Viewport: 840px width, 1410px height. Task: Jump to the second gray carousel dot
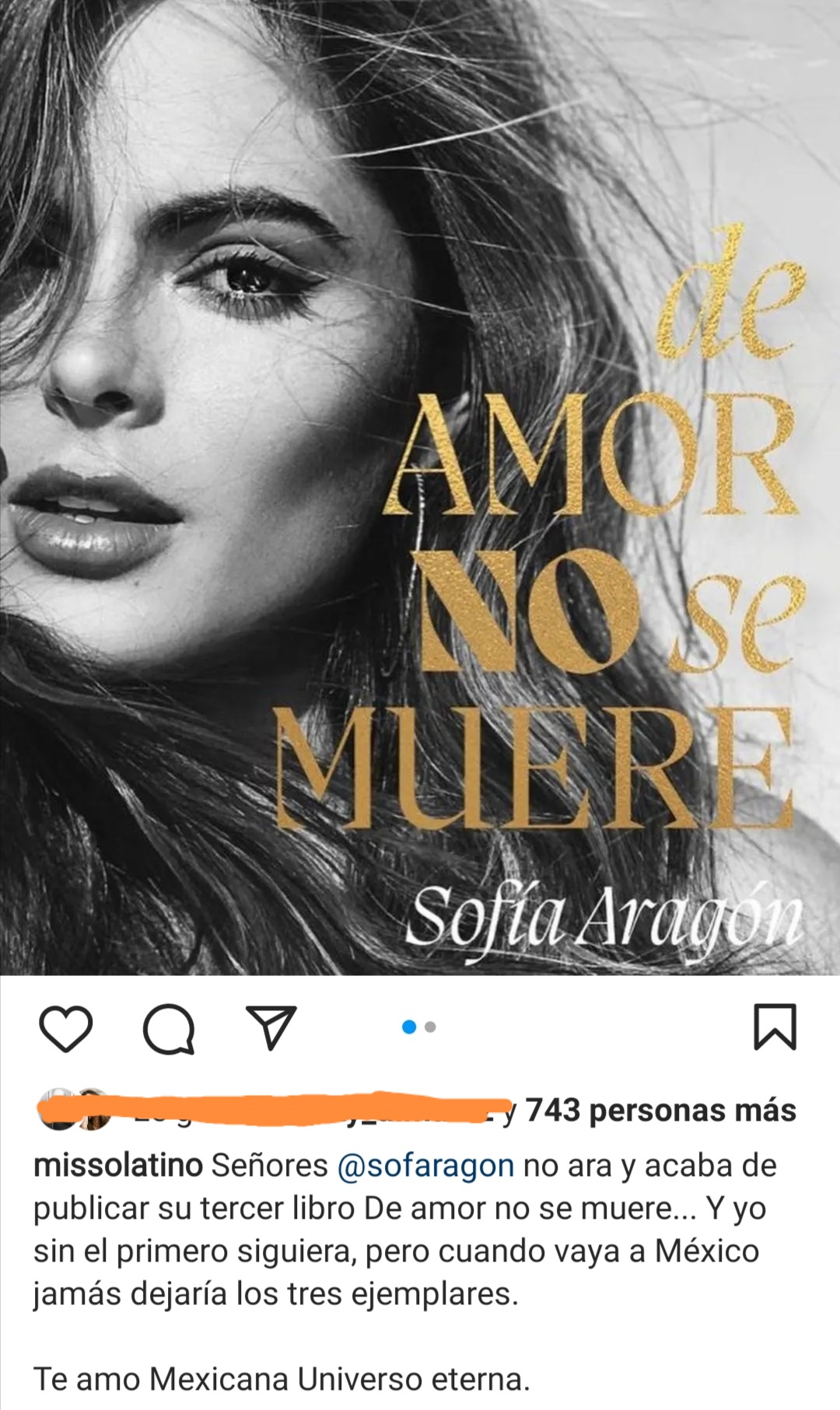tap(431, 1027)
